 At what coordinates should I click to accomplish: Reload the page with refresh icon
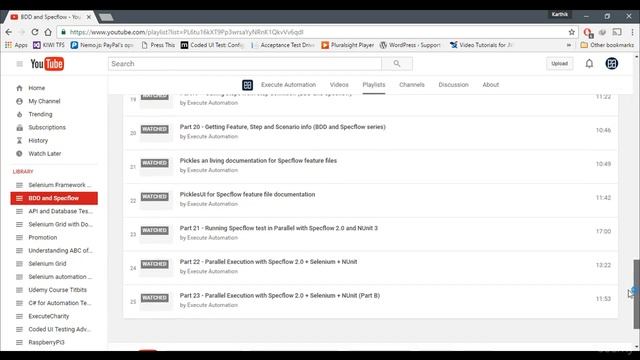point(35,32)
